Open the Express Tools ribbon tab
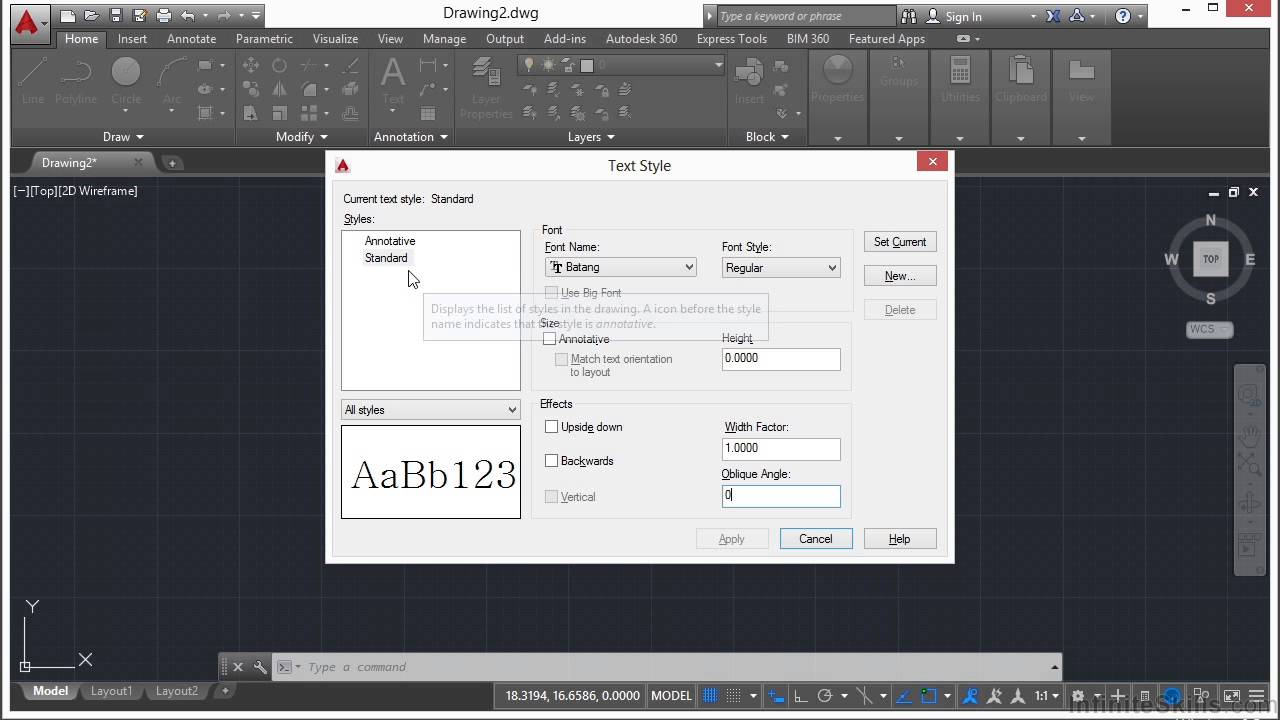This screenshot has width=1280, height=720. tap(731, 39)
